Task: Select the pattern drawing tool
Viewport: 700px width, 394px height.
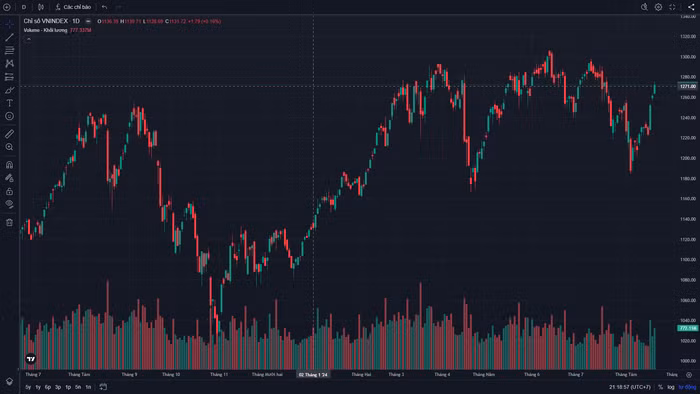Action: (x=9, y=64)
